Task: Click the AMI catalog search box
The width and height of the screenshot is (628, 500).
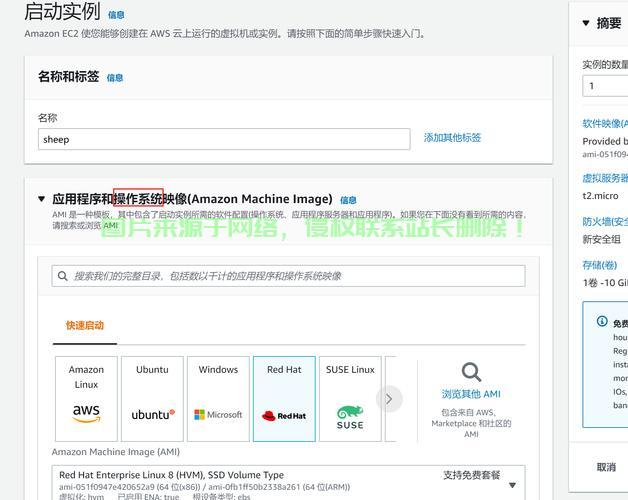Action: pyautogui.click(x=288, y=276)
